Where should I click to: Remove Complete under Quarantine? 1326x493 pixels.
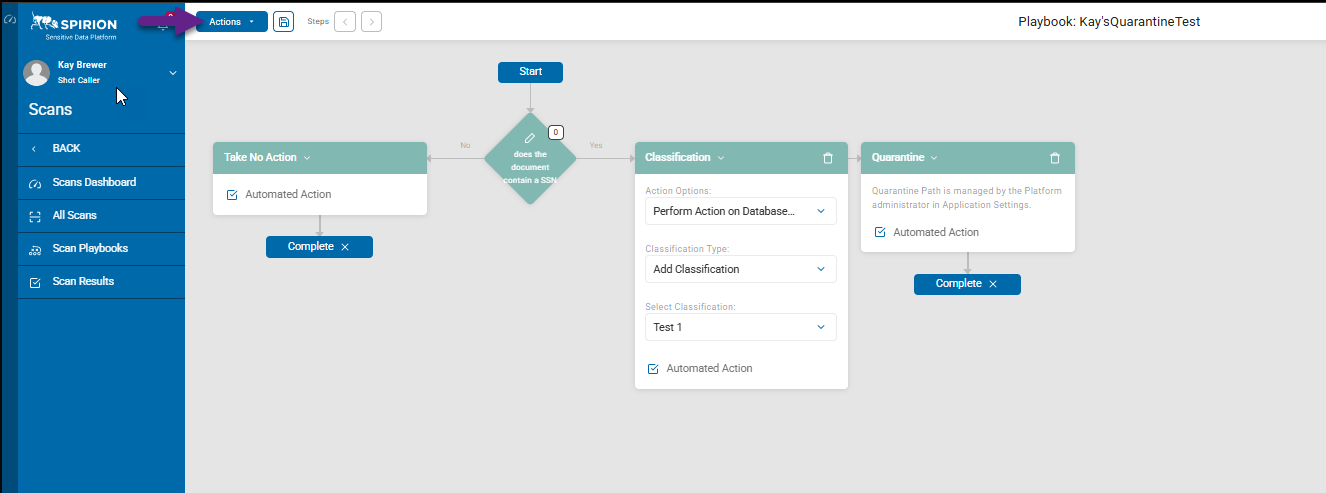click(x=993, y=284)
